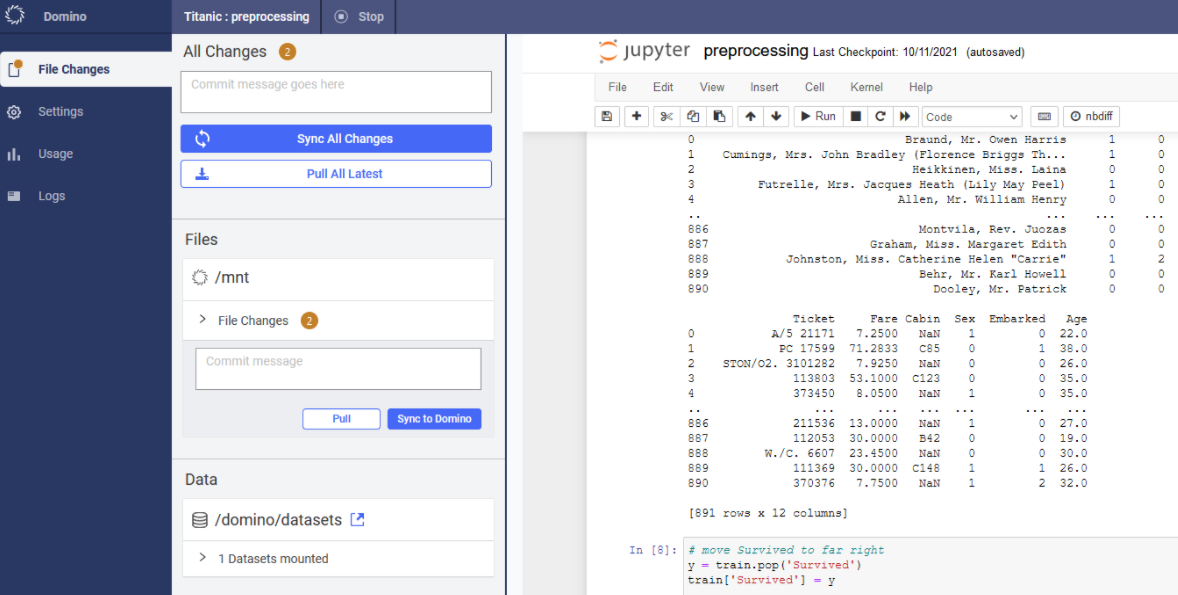Screen dimensions: 1178x595
Task: Click the '[891 rows x 12 columns]' summary
Action: [767, 513]
